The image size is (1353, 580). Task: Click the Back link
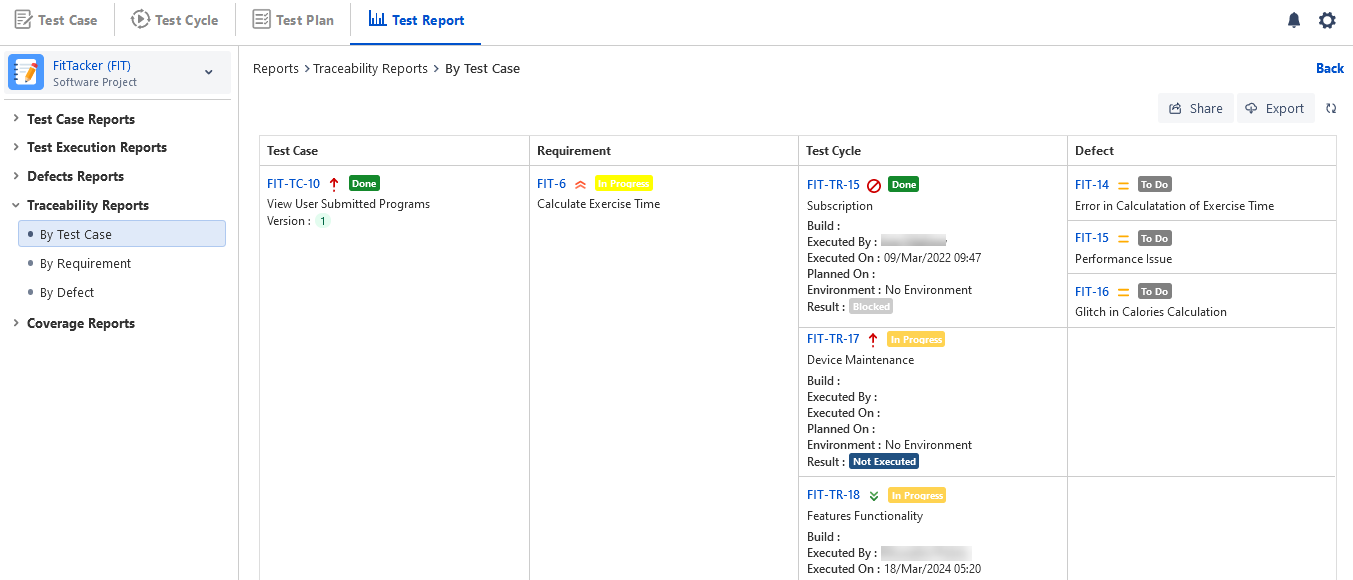[1330, 68]
